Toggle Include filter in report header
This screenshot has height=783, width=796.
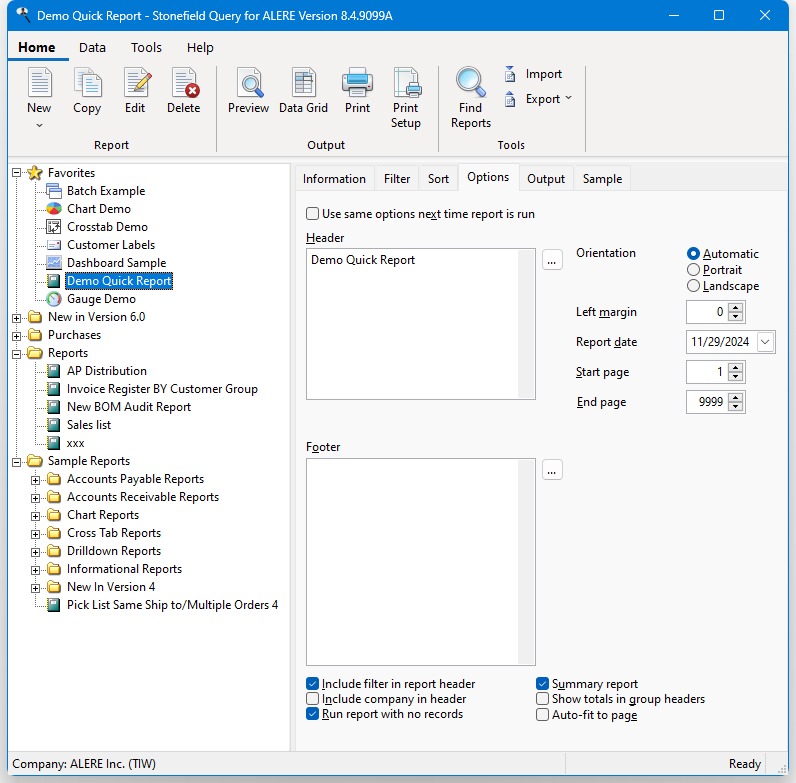(313, 684)
